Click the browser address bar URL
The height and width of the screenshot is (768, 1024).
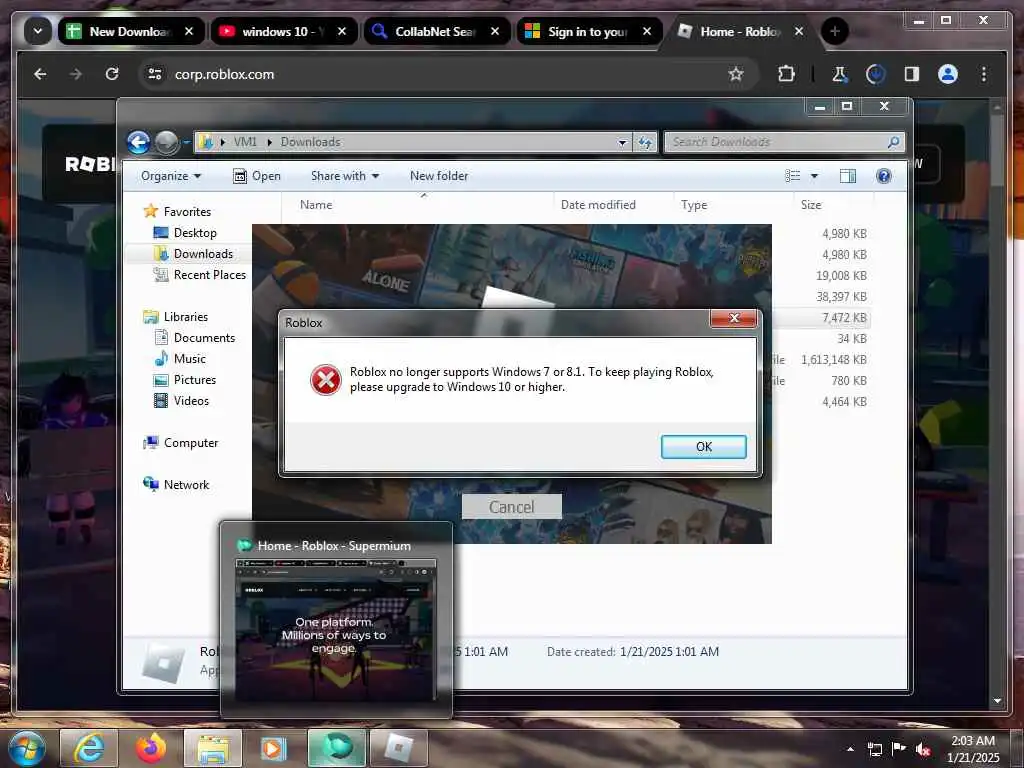pos(224,74)
